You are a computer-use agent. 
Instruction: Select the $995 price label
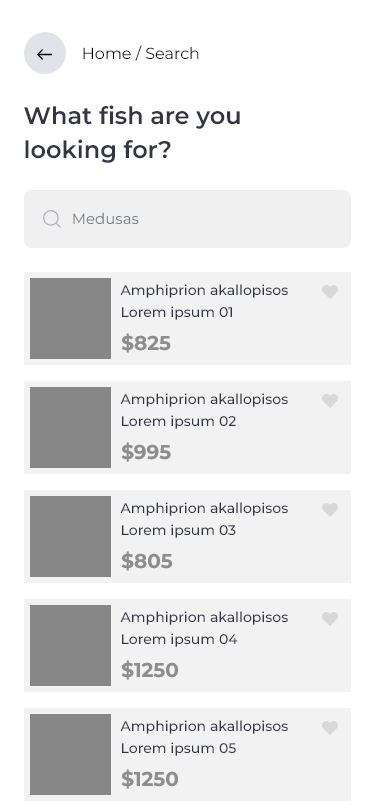[146, 452]
